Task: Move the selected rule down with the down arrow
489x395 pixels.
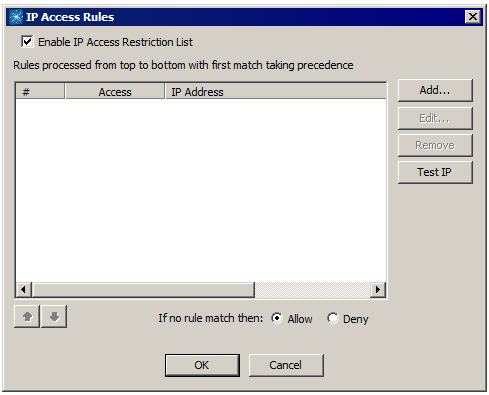Action: 54,316
